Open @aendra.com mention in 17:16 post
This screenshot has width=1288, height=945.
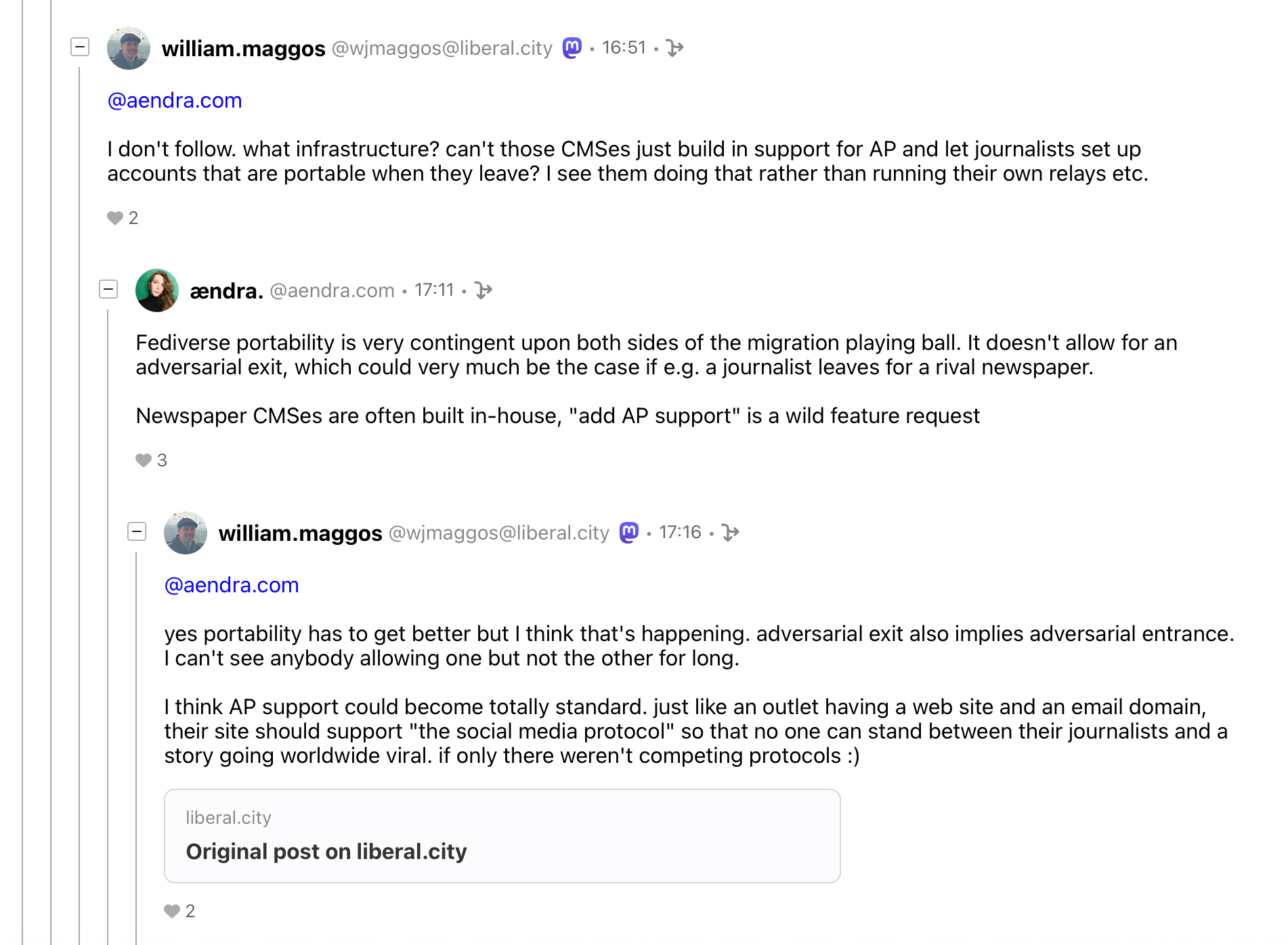232,585
